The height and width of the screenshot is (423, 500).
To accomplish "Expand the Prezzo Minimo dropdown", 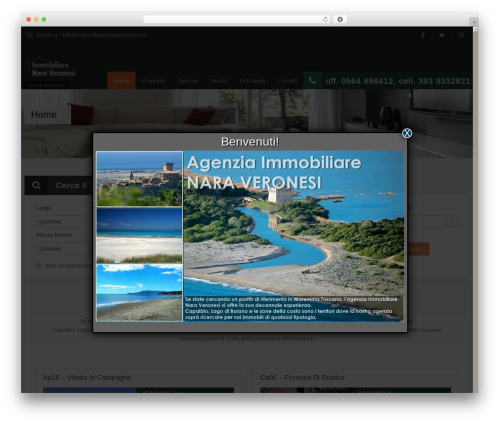I will tap(64, 249).
